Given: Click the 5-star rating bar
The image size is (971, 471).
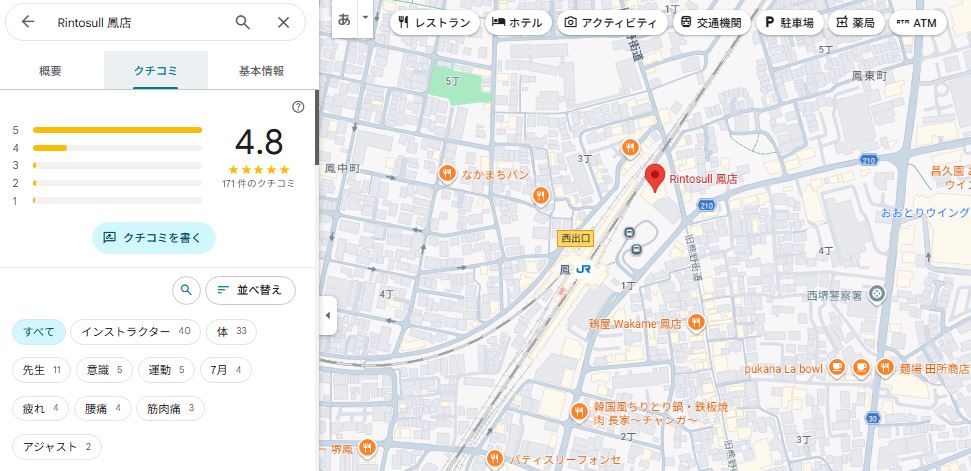Looking at the screenshot, I should pyautogui.click(x=117, y=130).
